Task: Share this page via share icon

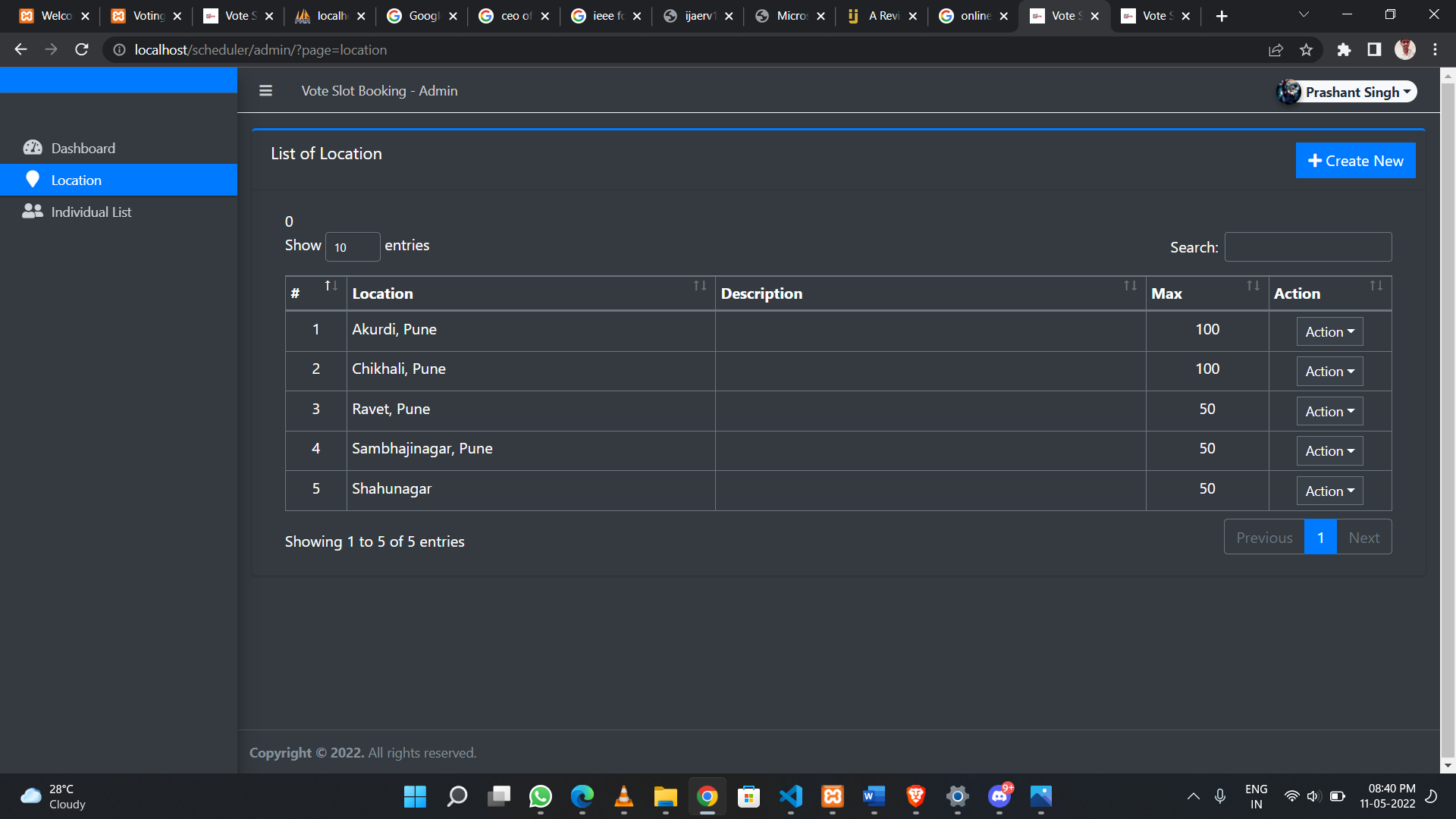Action: pos(1276,49)
